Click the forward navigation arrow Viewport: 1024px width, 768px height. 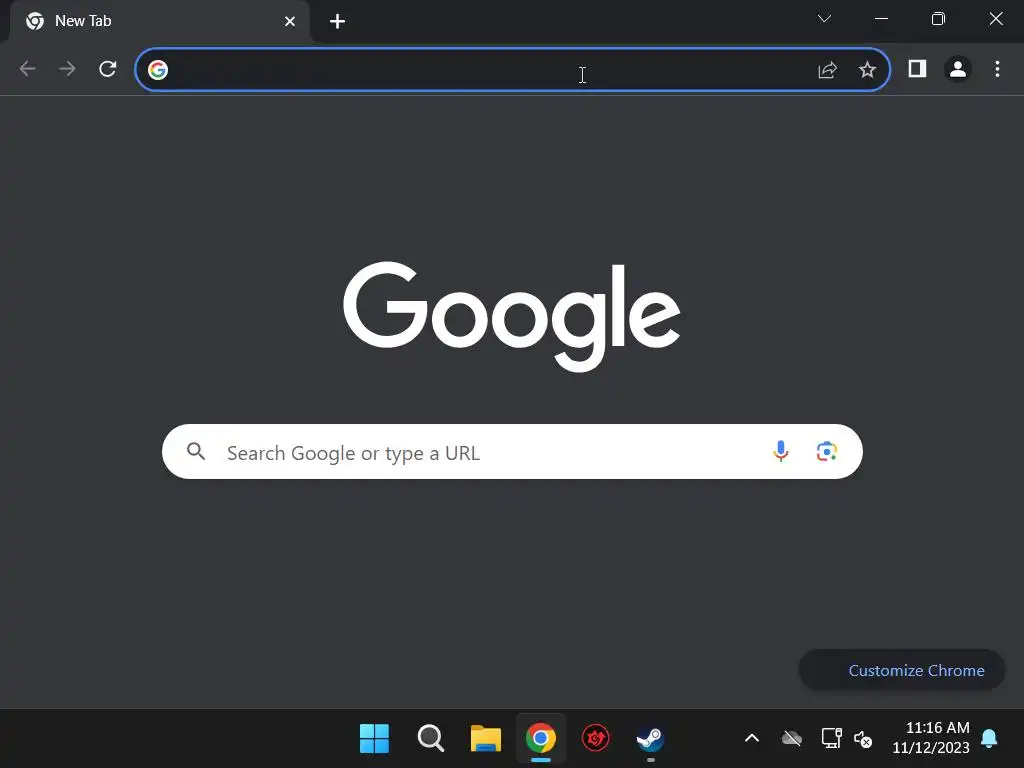click(67, 69)
